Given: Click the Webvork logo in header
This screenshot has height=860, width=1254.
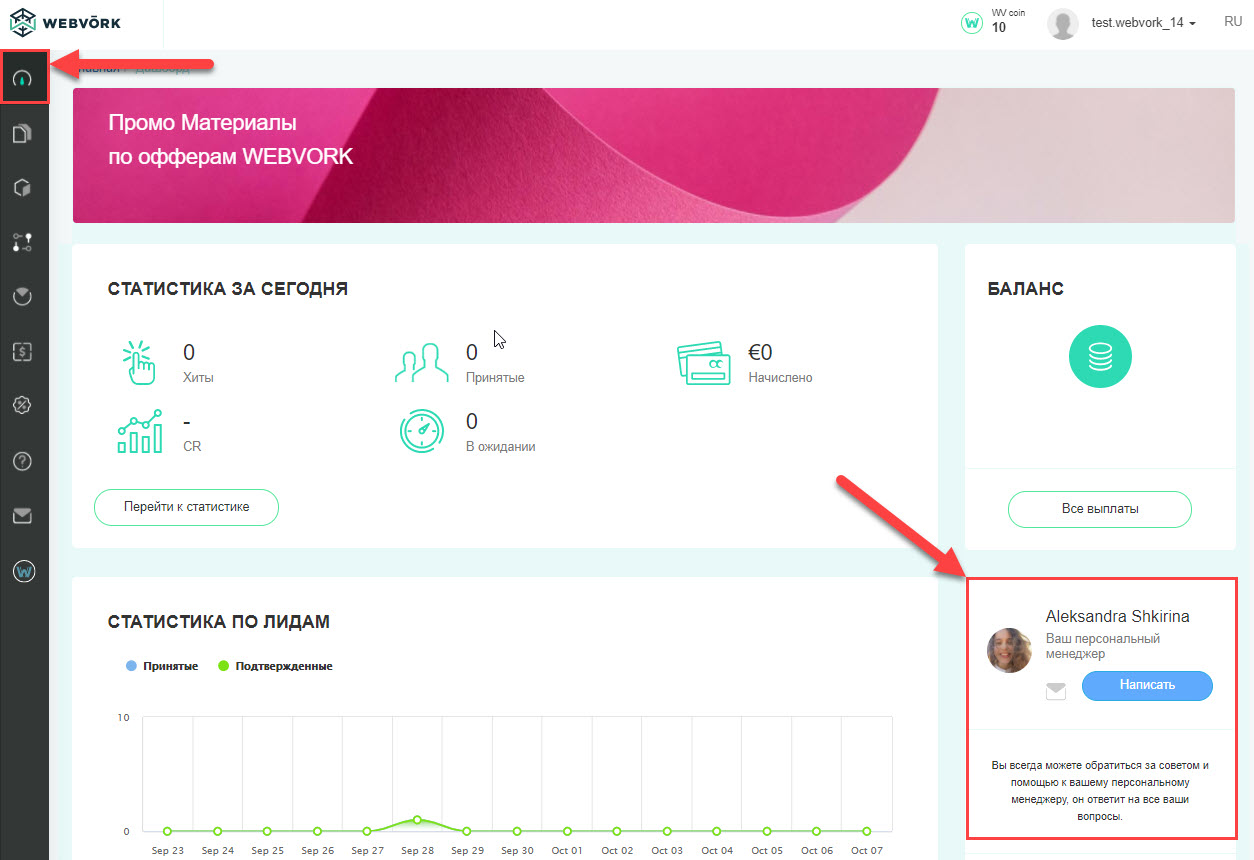Looking at the screenshot, I should pos(65,21).
